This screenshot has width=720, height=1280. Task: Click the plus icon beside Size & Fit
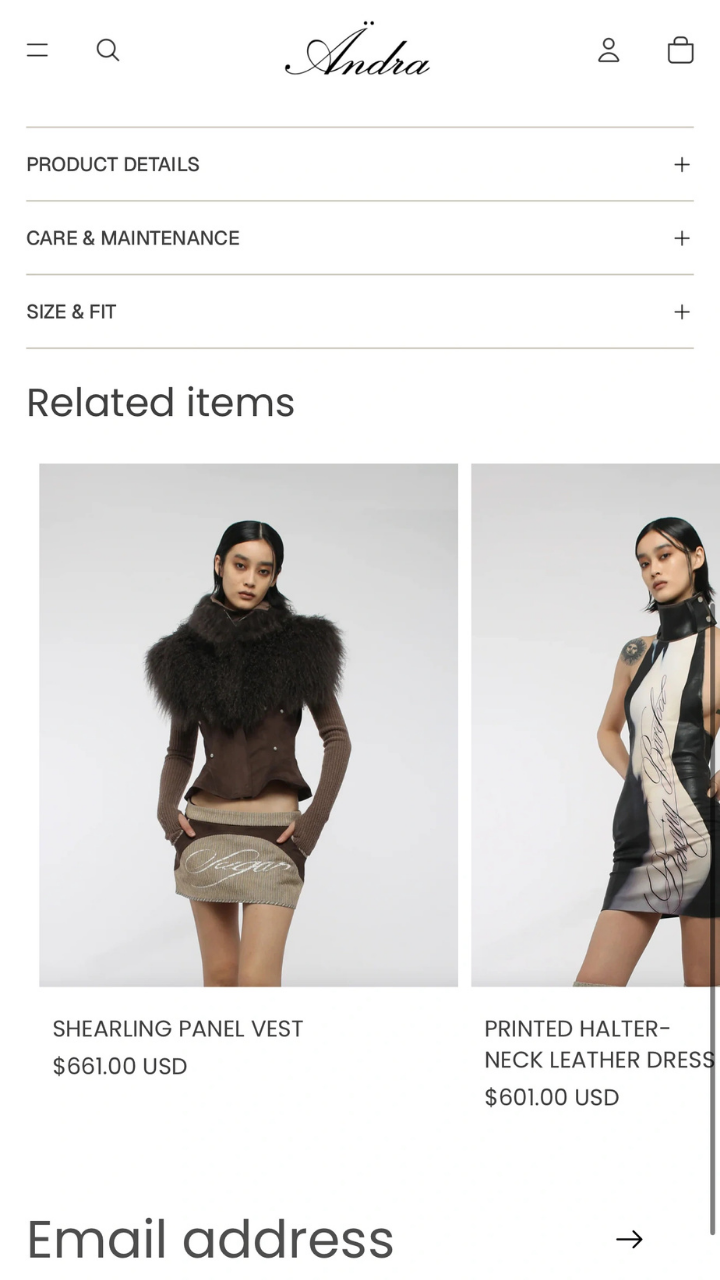(x=682, y=312)
